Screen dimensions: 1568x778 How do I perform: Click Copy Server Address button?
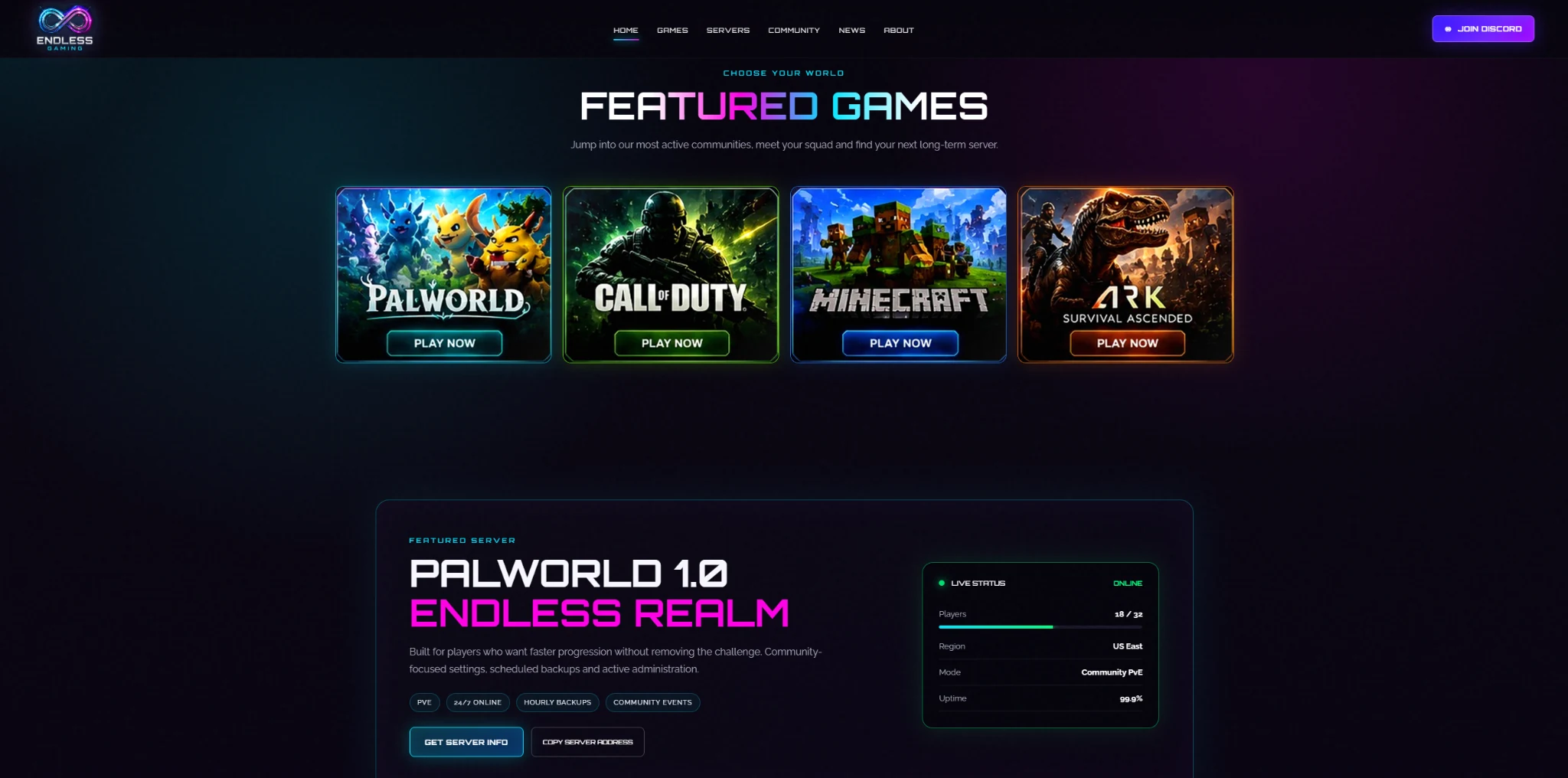pyautogui.click(x=588, y=742)
